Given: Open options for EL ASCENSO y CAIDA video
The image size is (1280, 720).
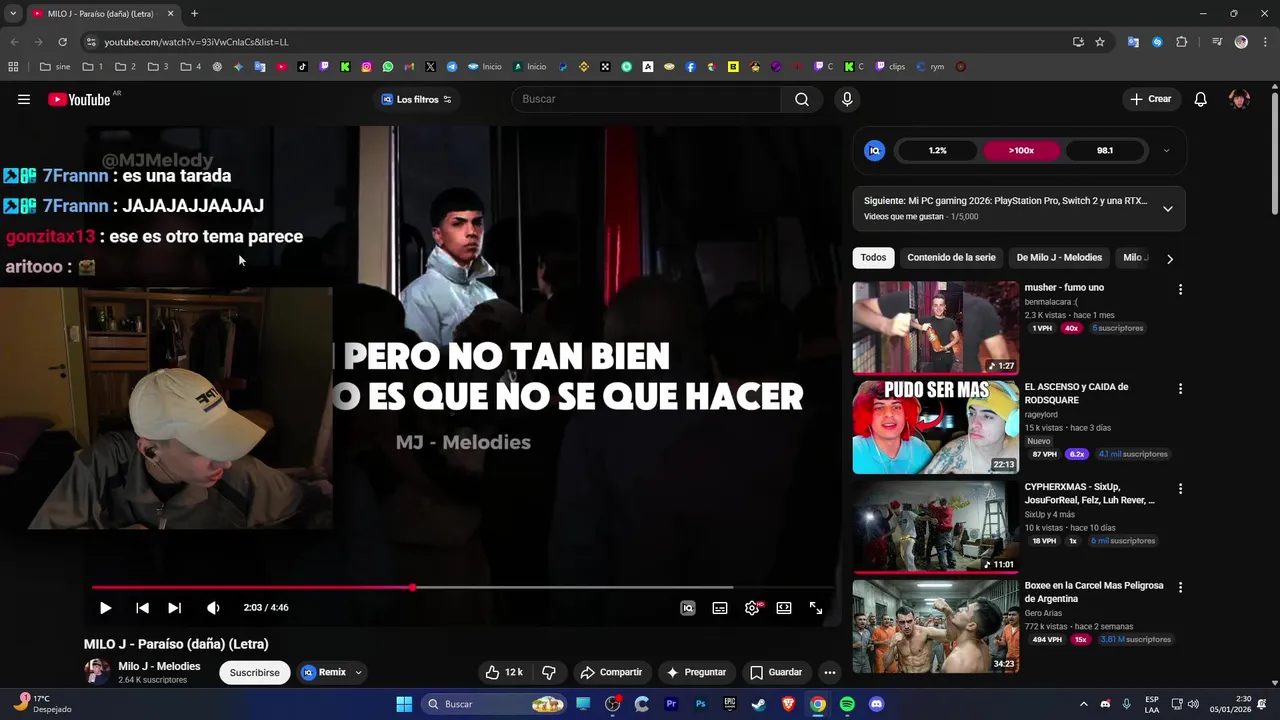Looking at the screenshot, I should (1180, 388).
